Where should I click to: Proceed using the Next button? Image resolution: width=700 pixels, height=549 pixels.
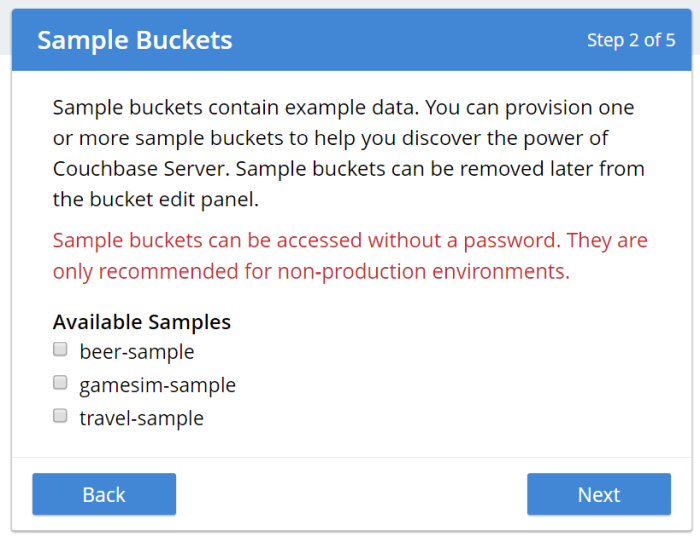point(599,494)
